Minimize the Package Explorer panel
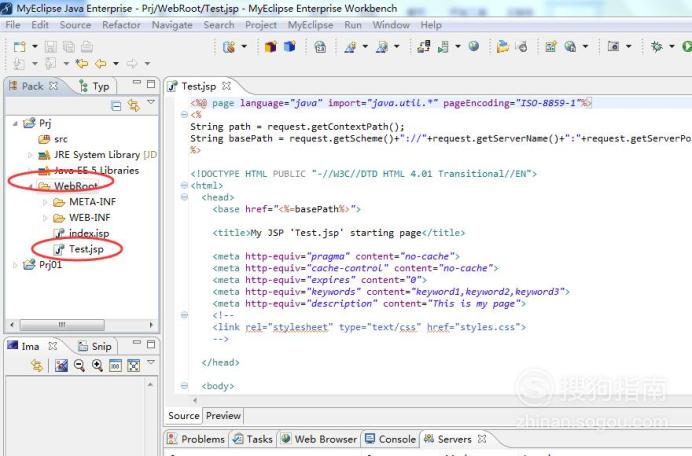This screenshot has height=456, width=692. point(137,83)
